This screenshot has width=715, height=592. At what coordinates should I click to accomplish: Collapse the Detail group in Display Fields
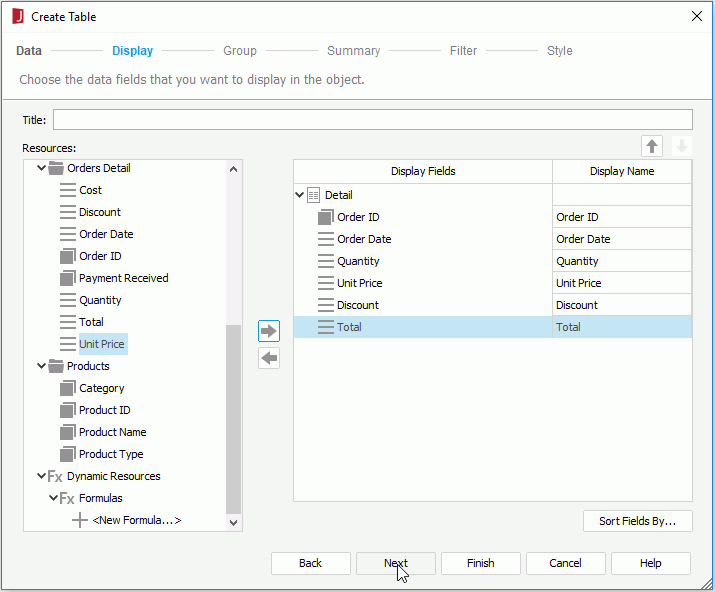(x=299, y=195)
